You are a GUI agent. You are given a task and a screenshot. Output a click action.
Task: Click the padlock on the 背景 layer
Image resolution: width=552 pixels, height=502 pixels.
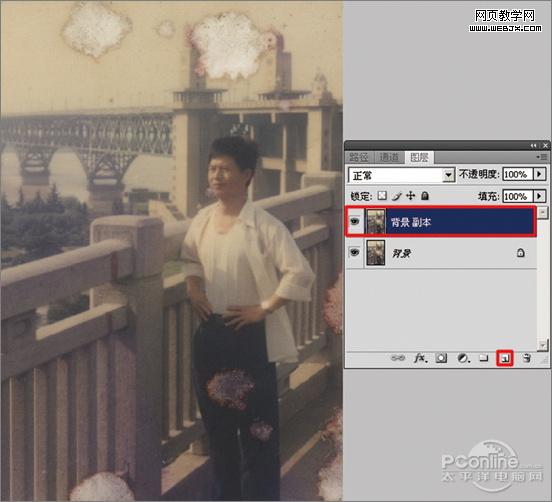point(521,252)
